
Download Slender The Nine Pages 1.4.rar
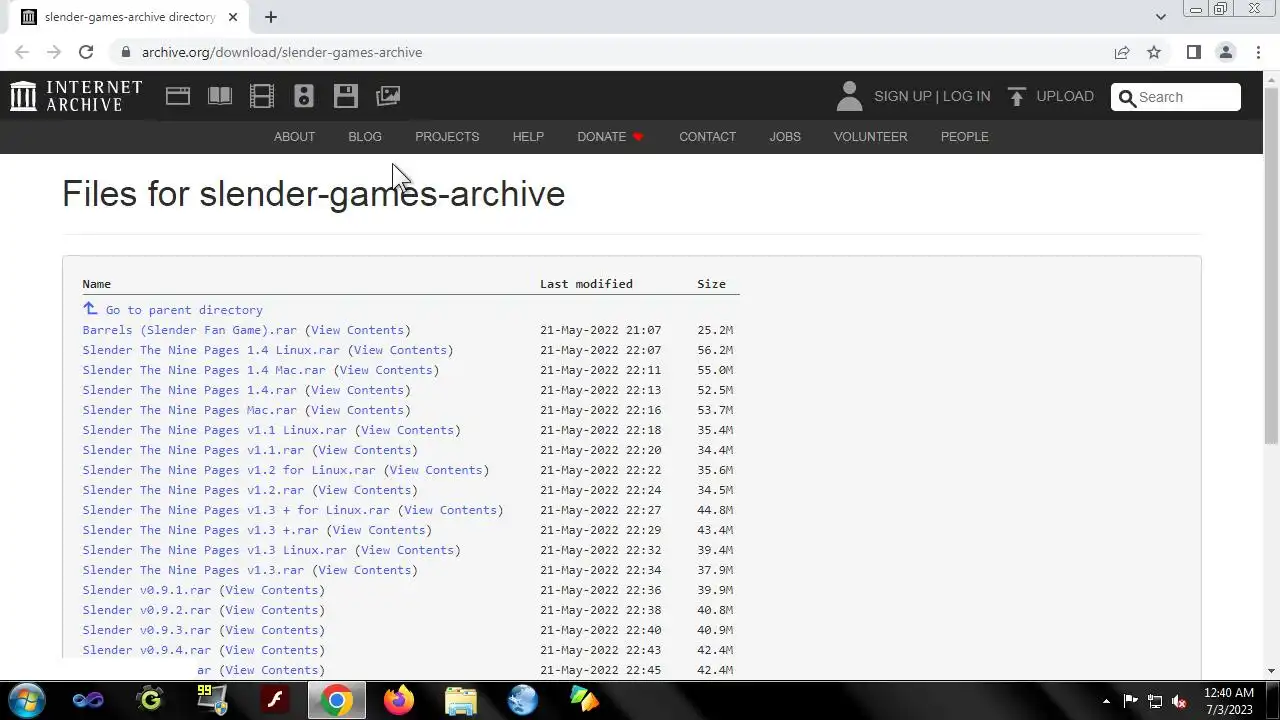pyautogui.click(x=189, y=390)
